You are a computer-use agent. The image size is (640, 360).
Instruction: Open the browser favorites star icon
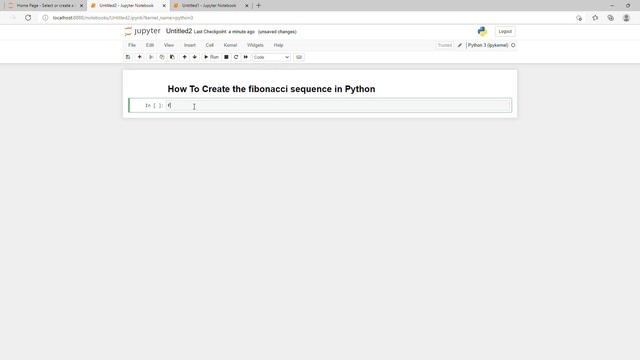(595, 18)
